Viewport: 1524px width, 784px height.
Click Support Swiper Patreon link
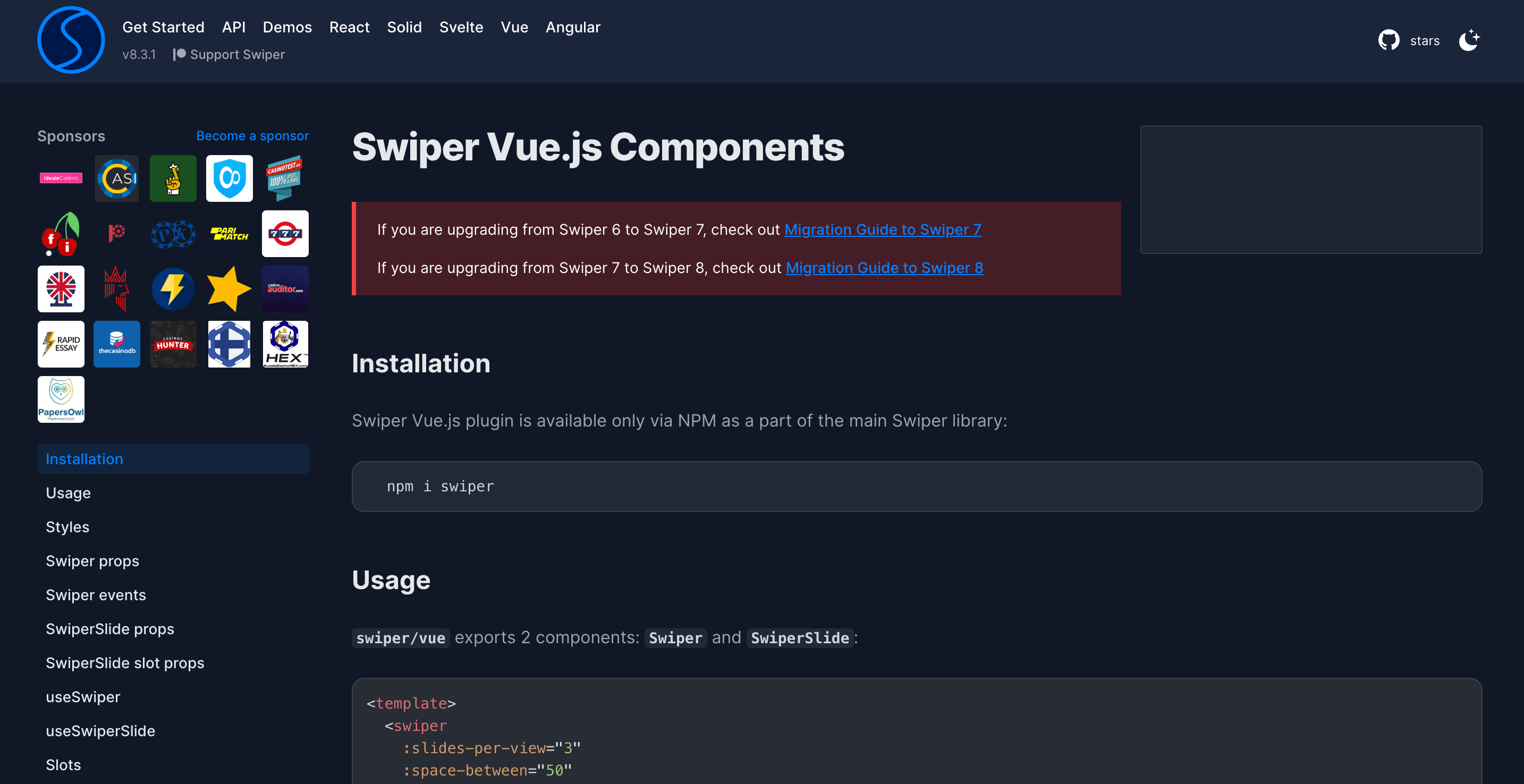[x=230, y=54]
